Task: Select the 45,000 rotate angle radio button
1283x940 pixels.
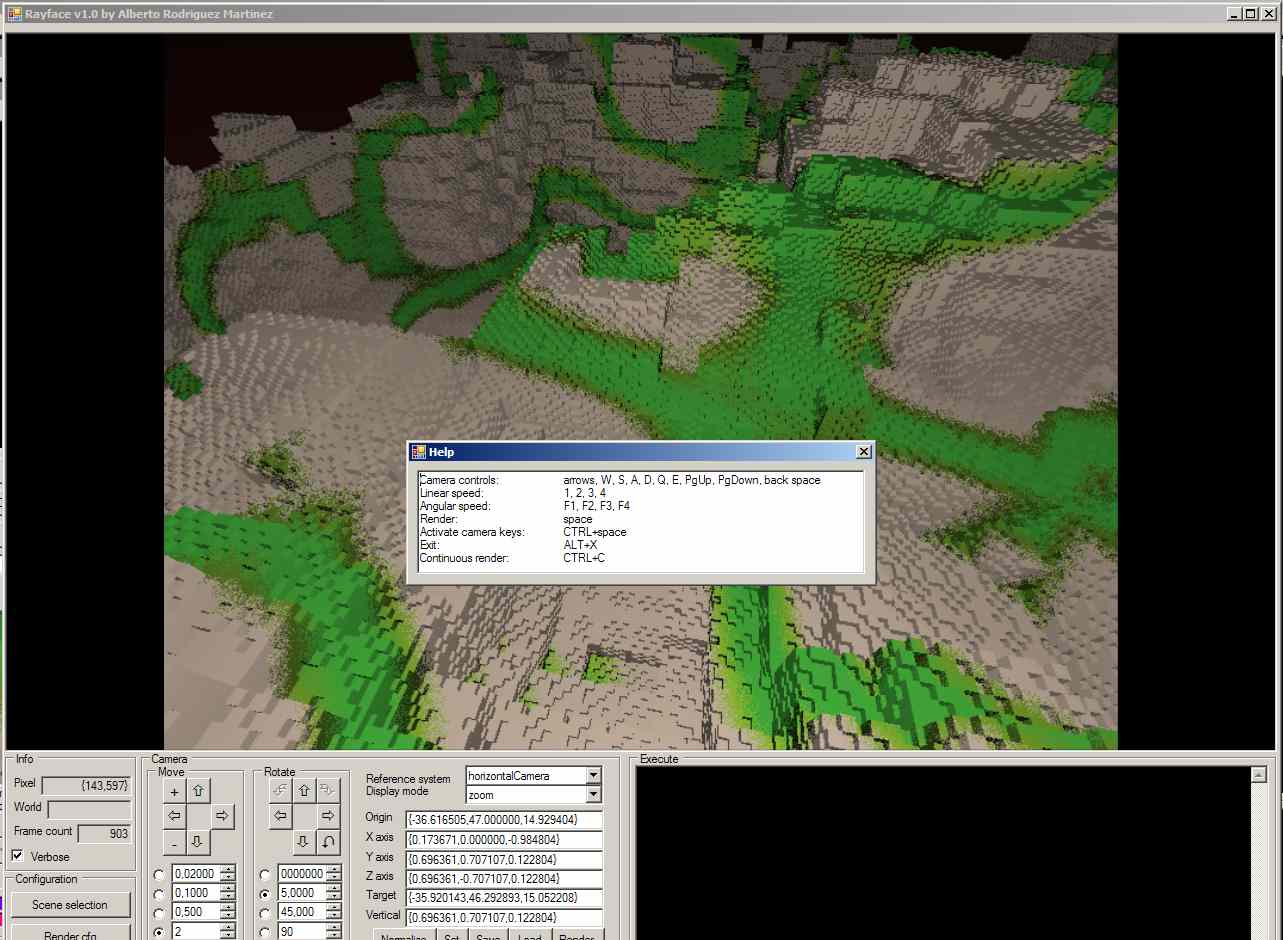Action: 264,913
